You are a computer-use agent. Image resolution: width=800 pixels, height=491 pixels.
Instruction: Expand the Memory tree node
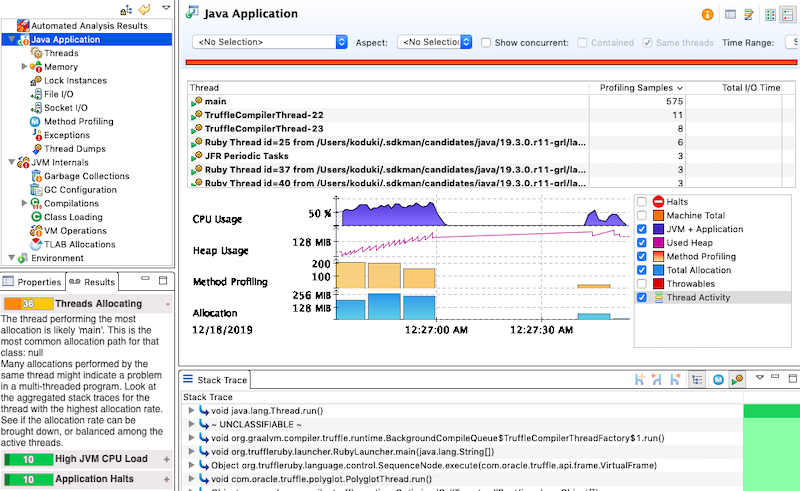click(23, 66)
